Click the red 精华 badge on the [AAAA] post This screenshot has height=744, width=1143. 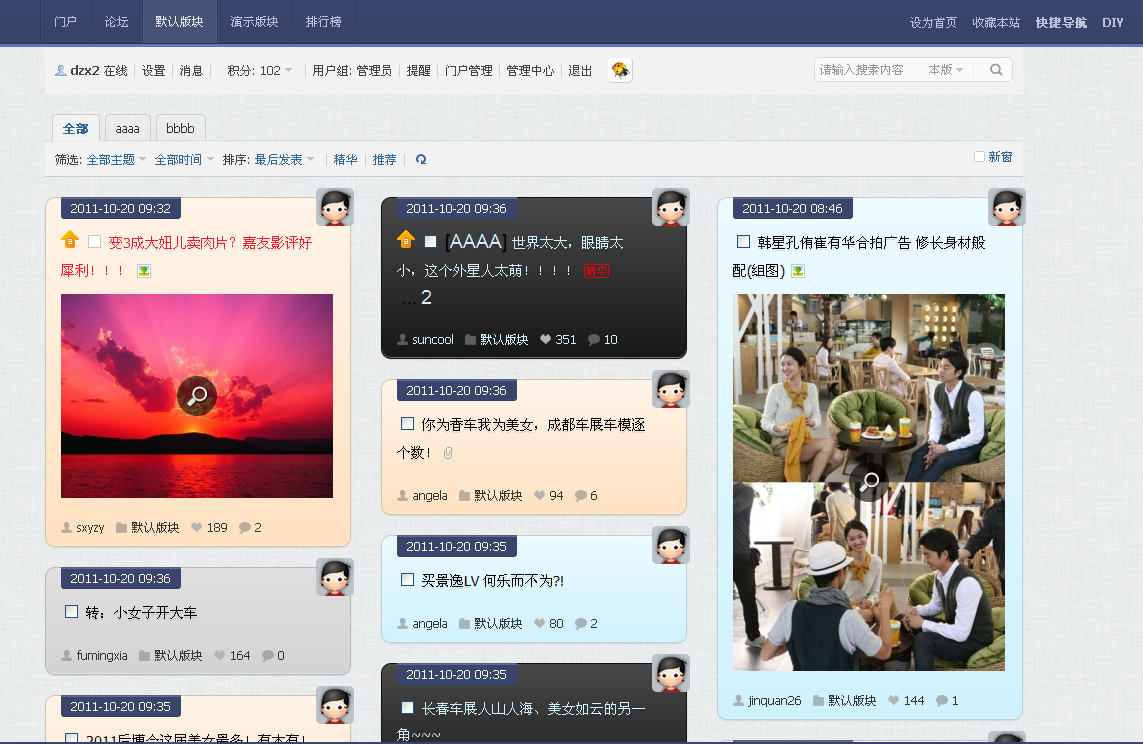[596, 271]
